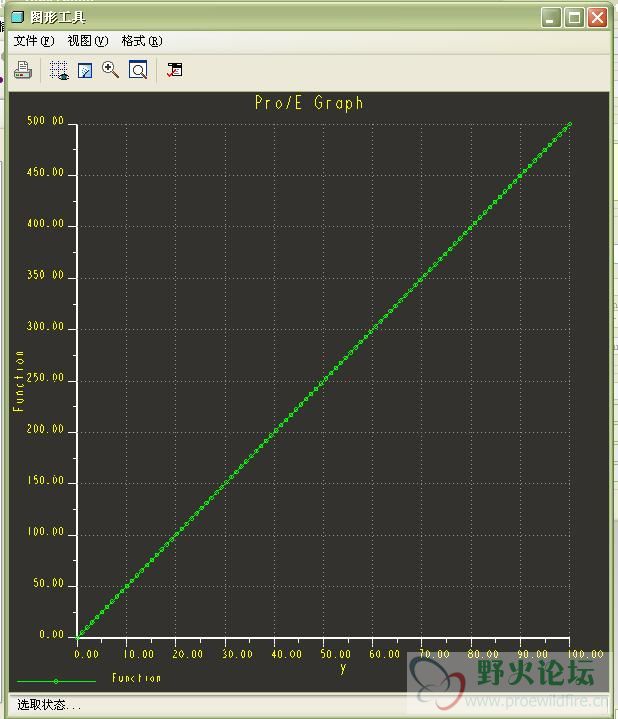Image resolution: width=618 pixels, height=719 pixels.
Task: Click the green legend line sample
Action: (56, 681)
